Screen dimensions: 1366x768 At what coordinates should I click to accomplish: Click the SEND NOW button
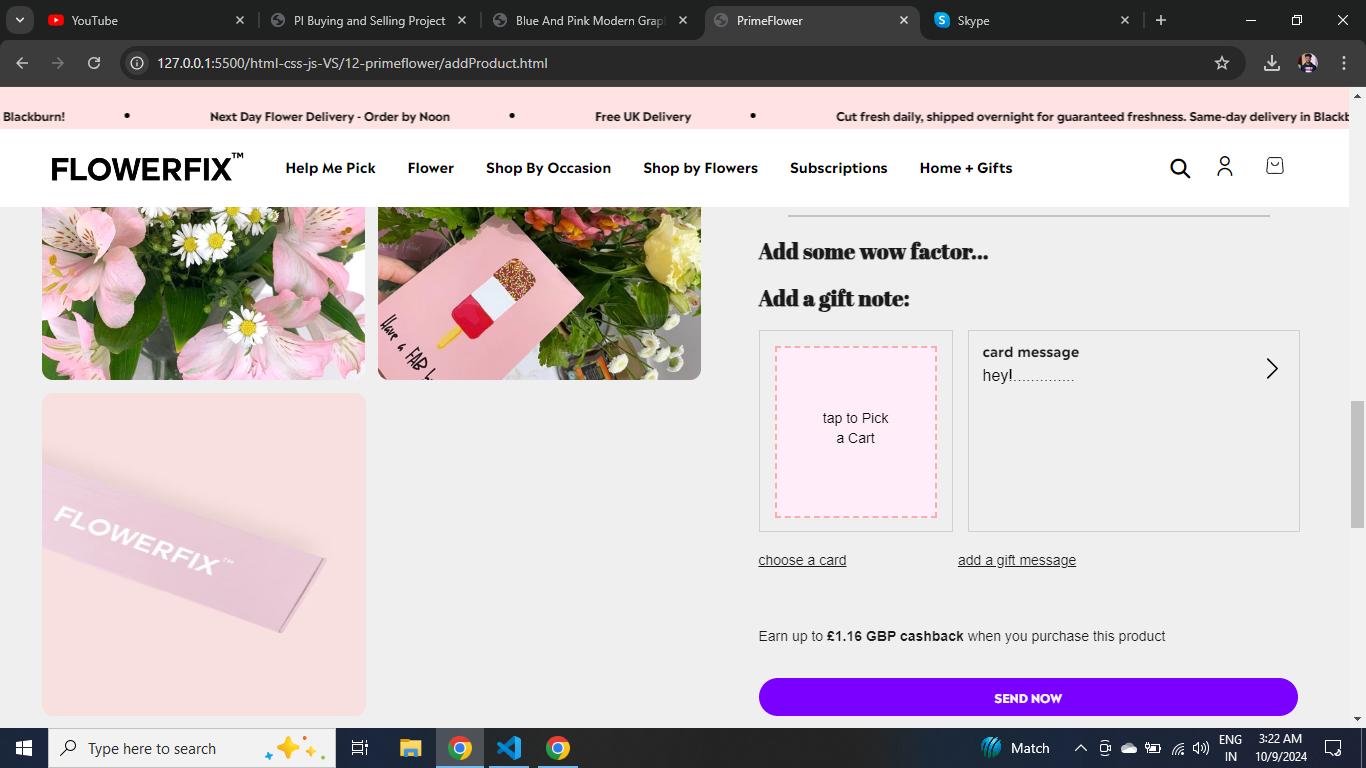coord(1028,697)
